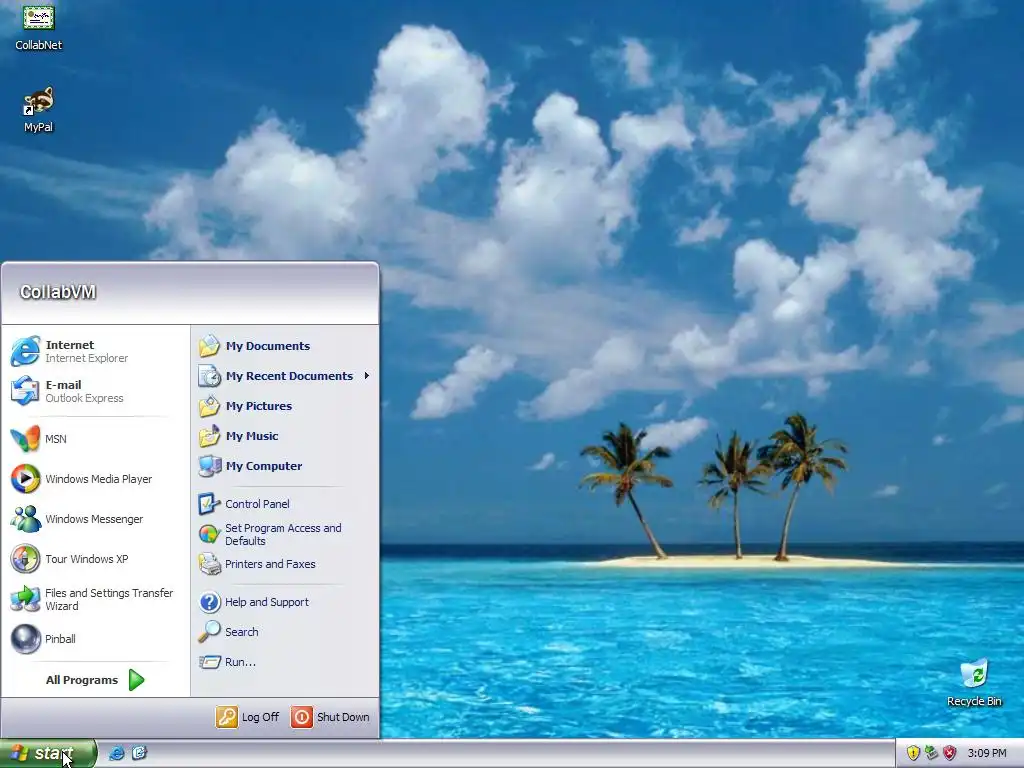The image size is (1024, 768).
Task: Expand the All Programs list
Action: pyautogui.click(x=95, y=680)
